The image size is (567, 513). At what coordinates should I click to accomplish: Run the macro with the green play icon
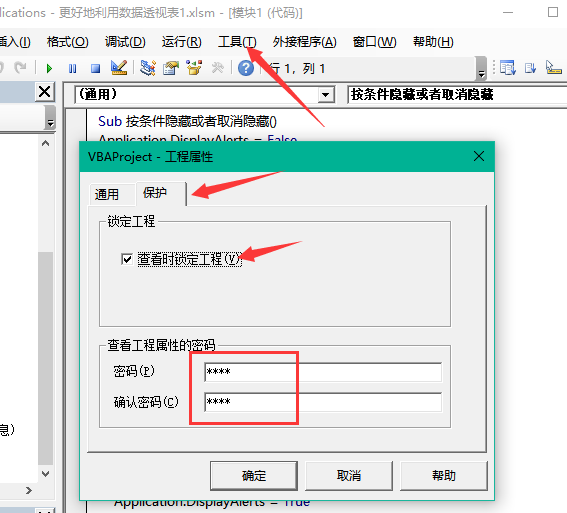(x=49, y=68)
